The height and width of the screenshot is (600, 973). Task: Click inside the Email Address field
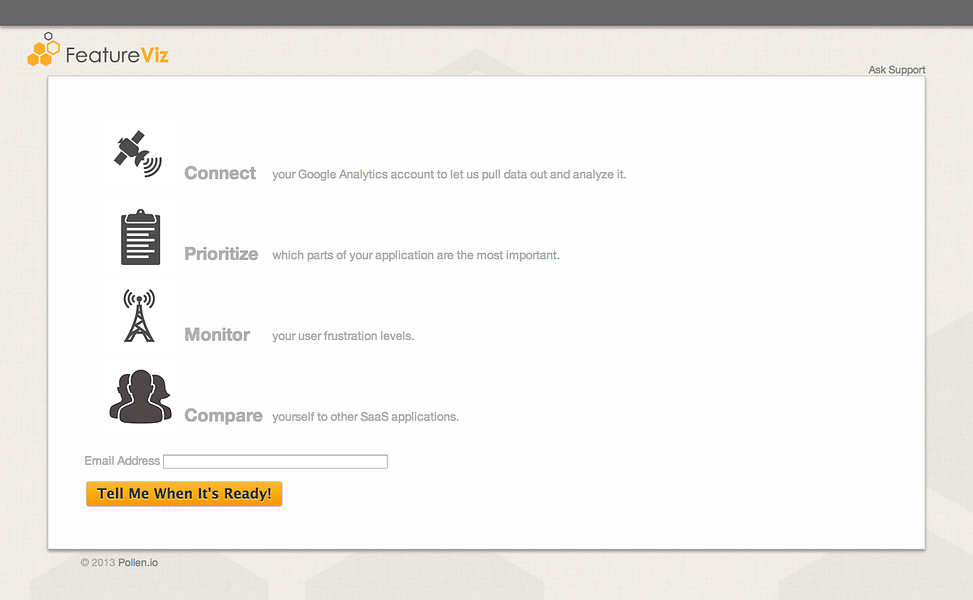pyautogui.click(x=276, y=462)
